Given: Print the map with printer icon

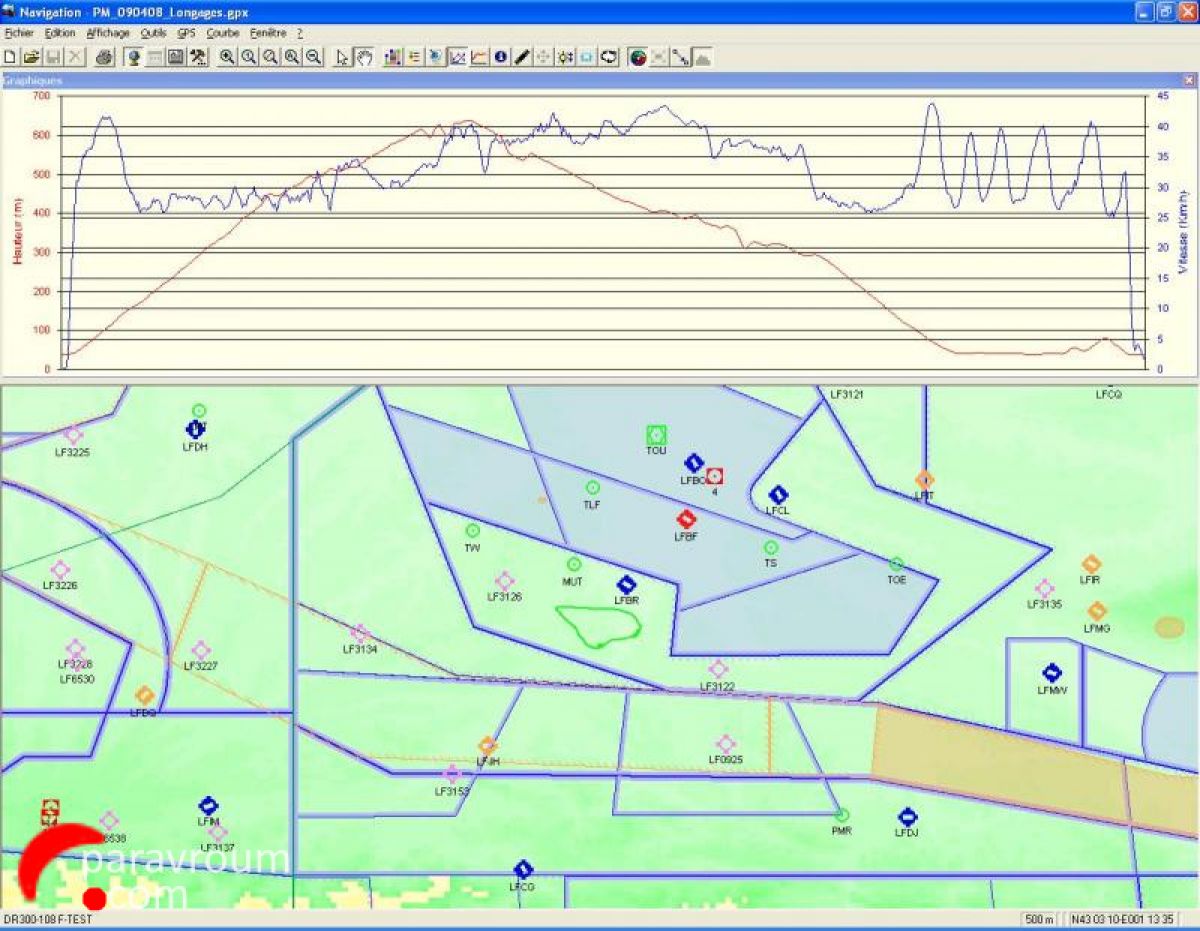Looking at the screenshot, I should pyautogui.click(x=104, y=57).
